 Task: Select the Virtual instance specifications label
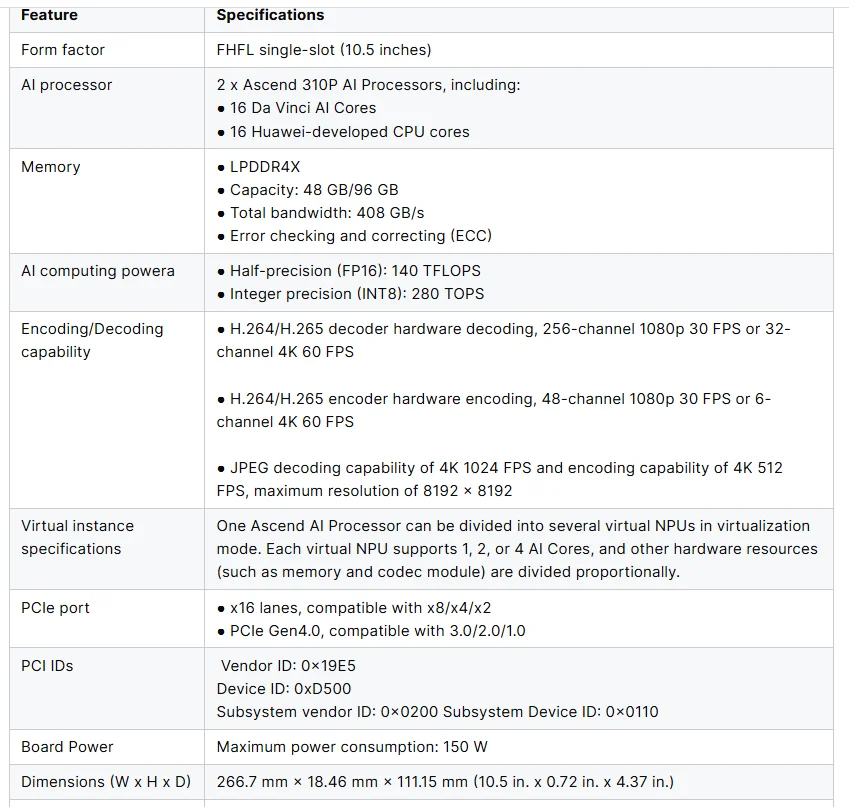point(77,537)
